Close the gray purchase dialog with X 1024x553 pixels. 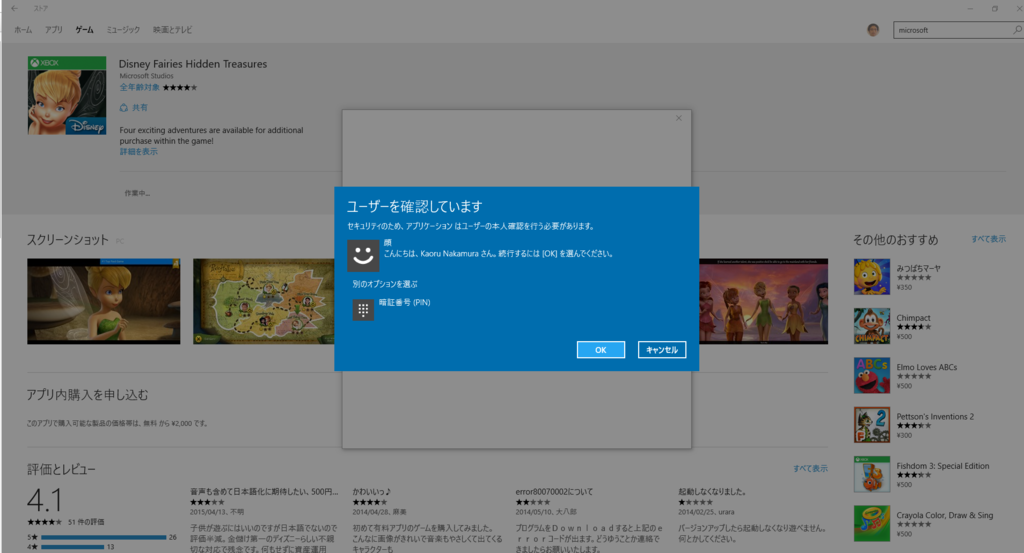[679, 118]
